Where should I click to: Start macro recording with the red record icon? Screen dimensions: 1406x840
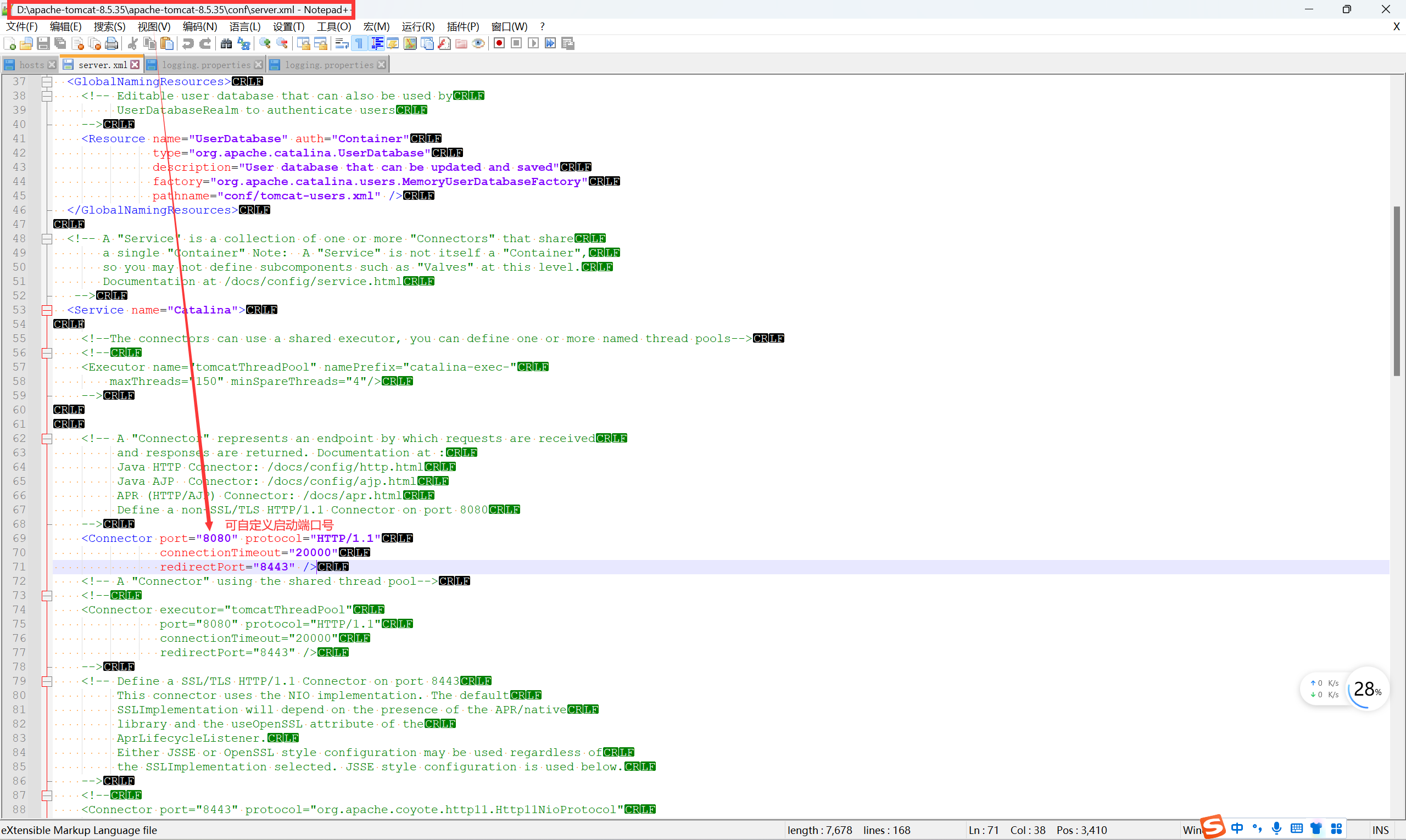coord(499,43)
